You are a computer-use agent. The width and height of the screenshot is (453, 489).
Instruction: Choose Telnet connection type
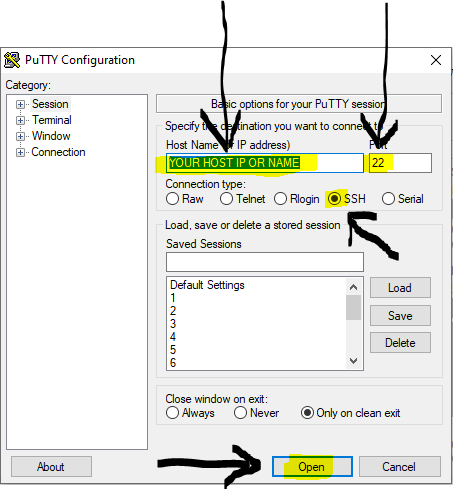click(226, 199)
